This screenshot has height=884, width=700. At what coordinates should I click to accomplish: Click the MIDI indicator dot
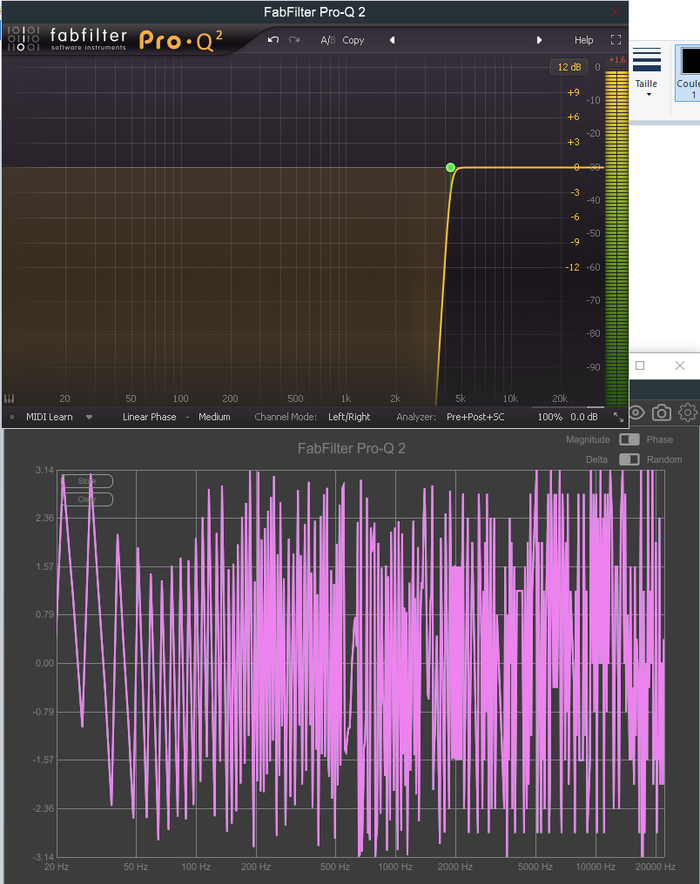coord(12,417)
